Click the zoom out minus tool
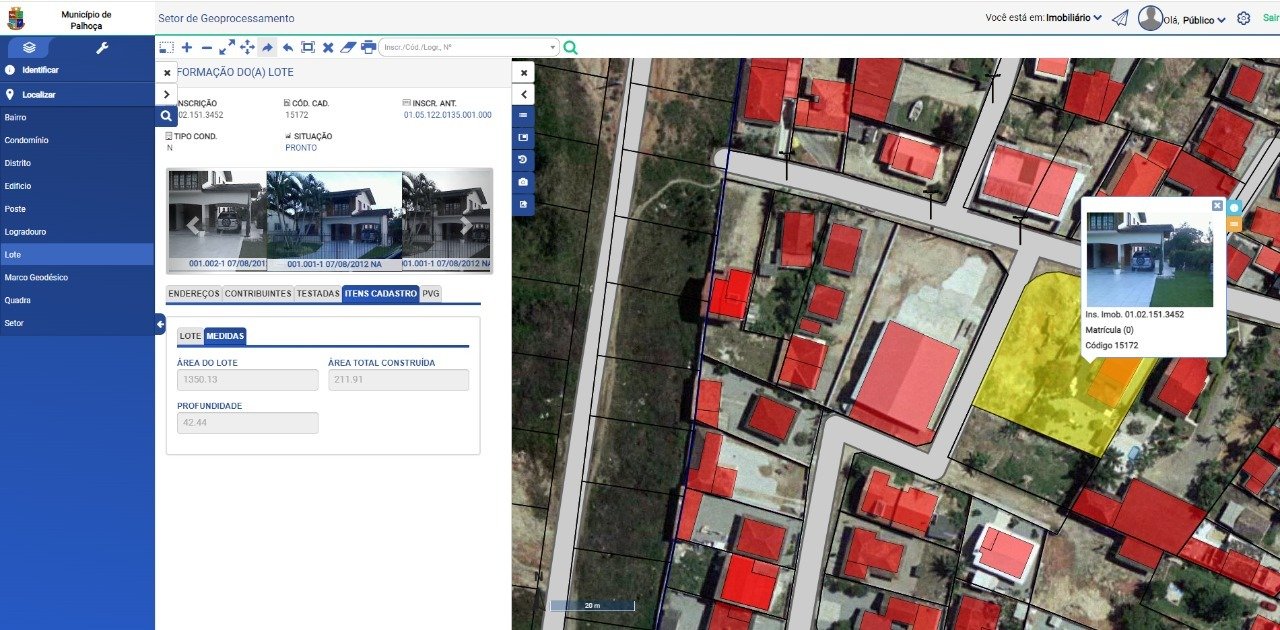This screenshot has height=630, width=1280. pyautogui.click(x=206, y=47)
